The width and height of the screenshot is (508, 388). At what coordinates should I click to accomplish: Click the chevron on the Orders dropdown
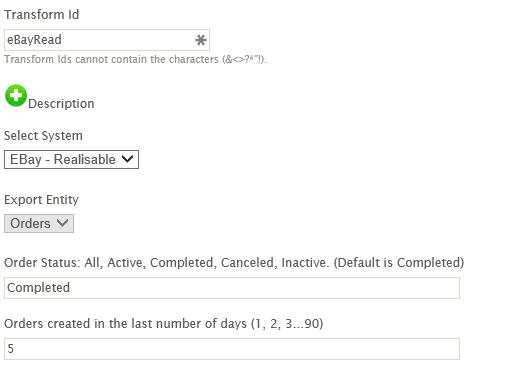tap(63, 223)
